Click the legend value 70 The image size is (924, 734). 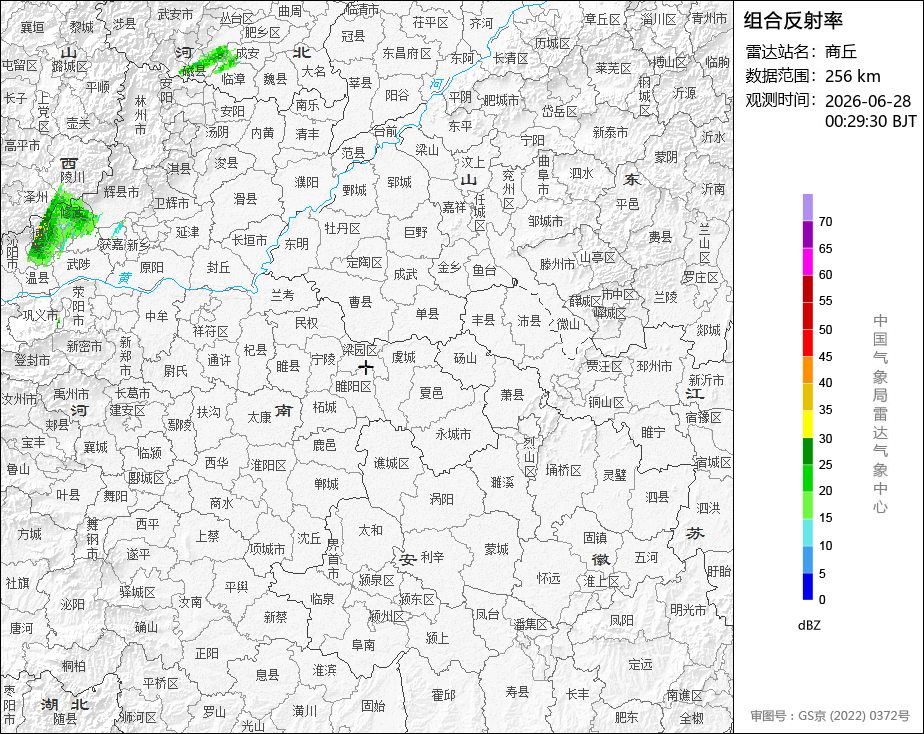click(x=826, y=221)
